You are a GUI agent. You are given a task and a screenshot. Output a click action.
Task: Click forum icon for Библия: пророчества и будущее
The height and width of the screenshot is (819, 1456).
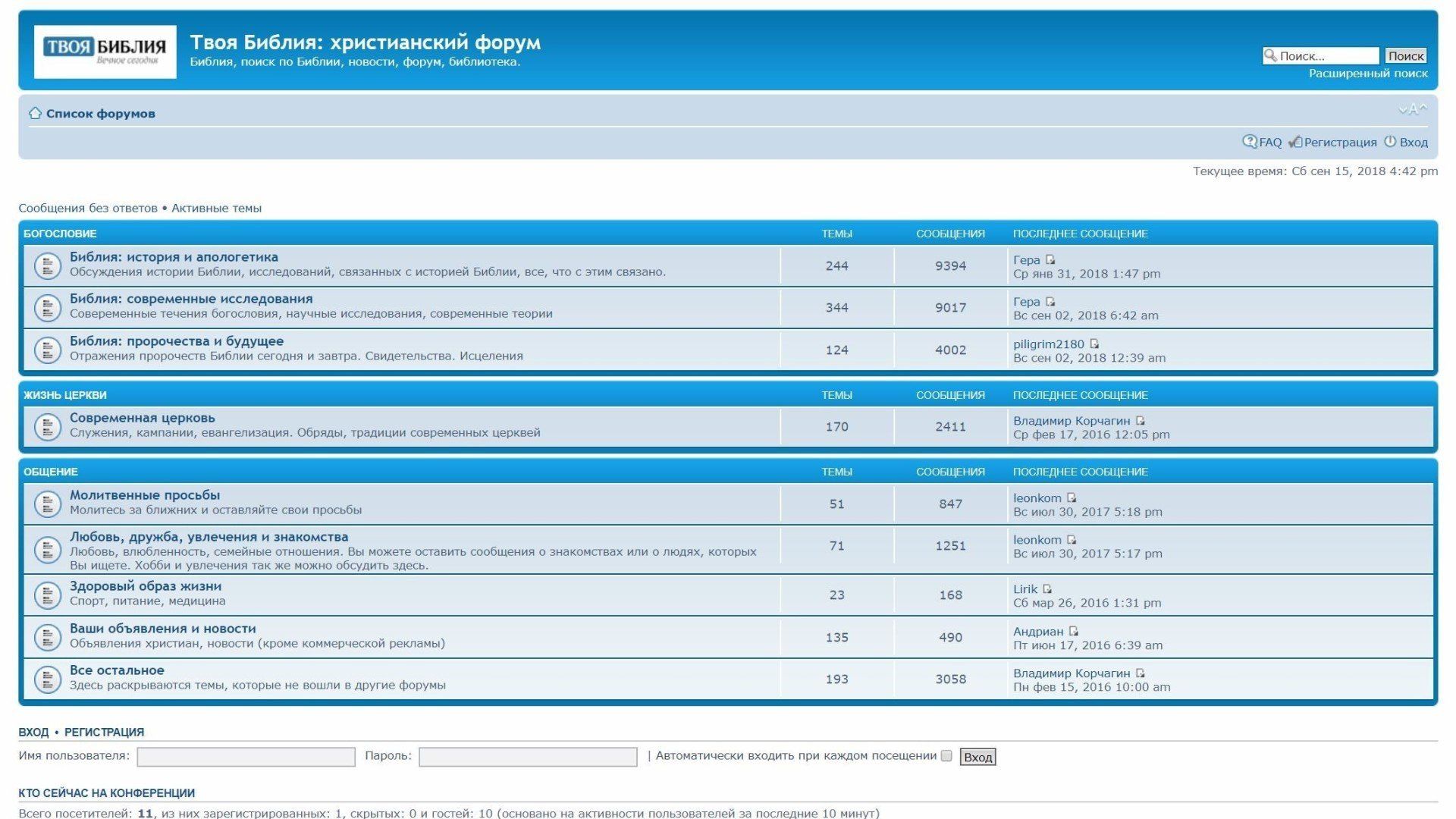pyautogui.click(x=48, y=350)
